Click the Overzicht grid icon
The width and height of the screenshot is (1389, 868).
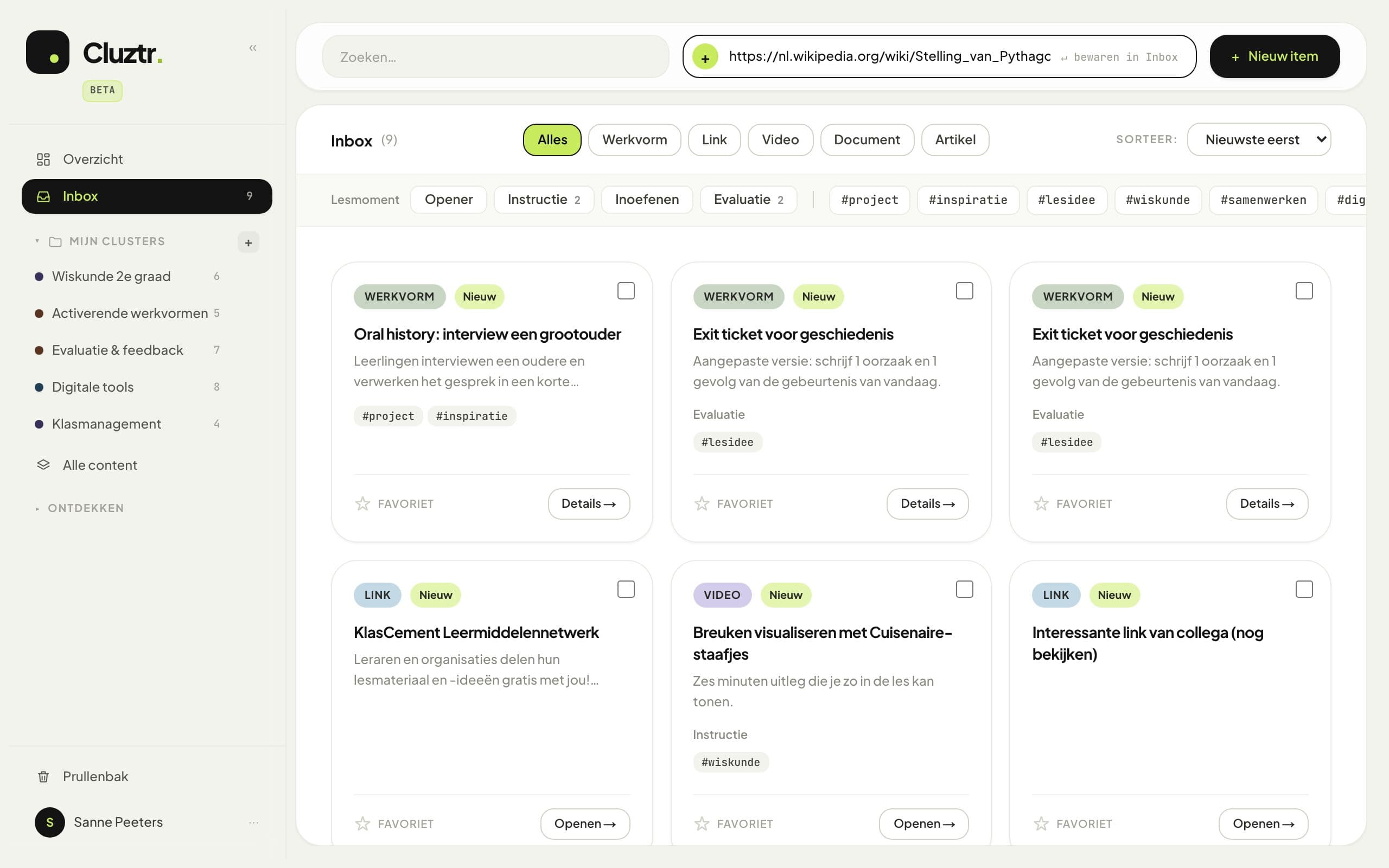43,159
